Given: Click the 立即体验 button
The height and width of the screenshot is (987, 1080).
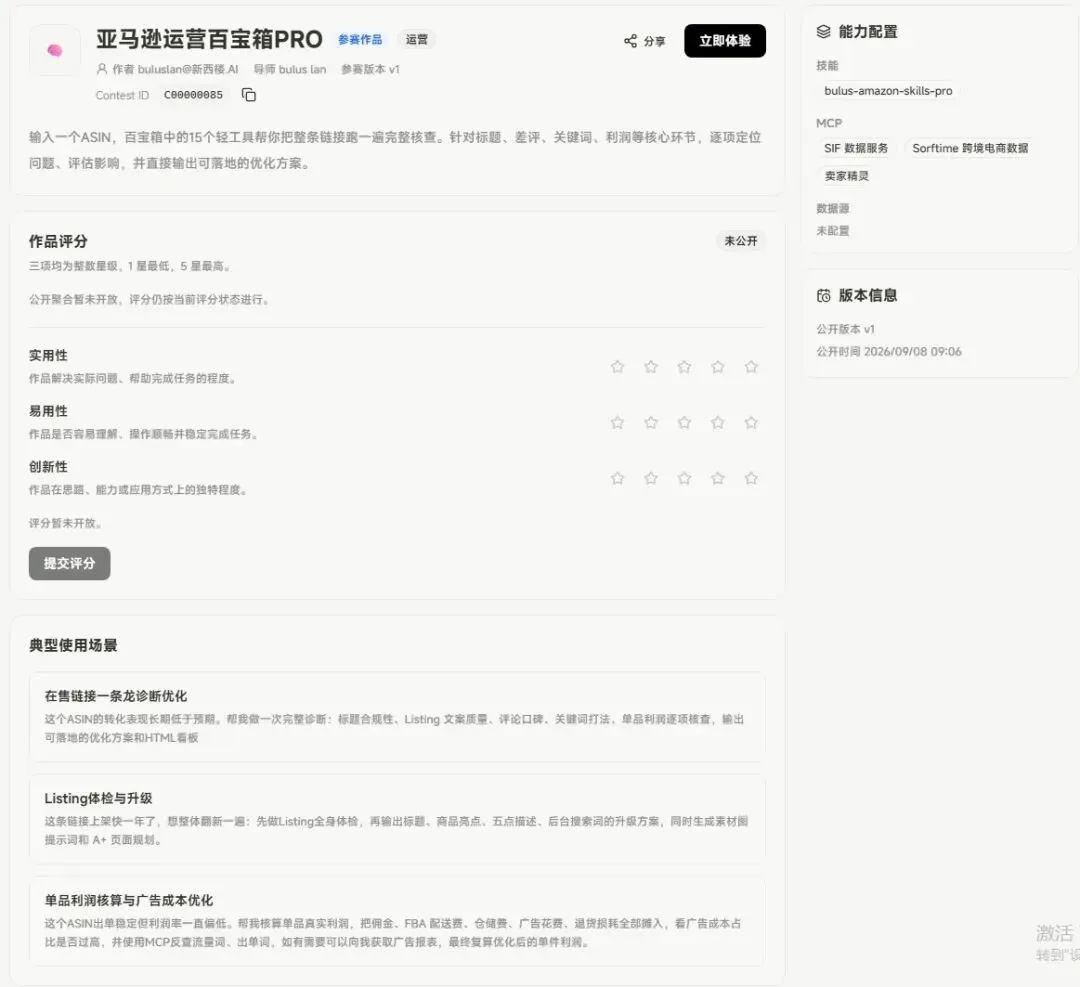Looking at the screenshot, I should 725,41.
